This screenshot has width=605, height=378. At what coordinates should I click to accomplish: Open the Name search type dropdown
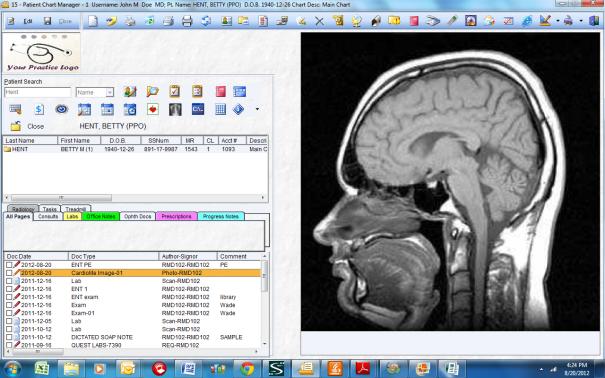click(110, 92)
